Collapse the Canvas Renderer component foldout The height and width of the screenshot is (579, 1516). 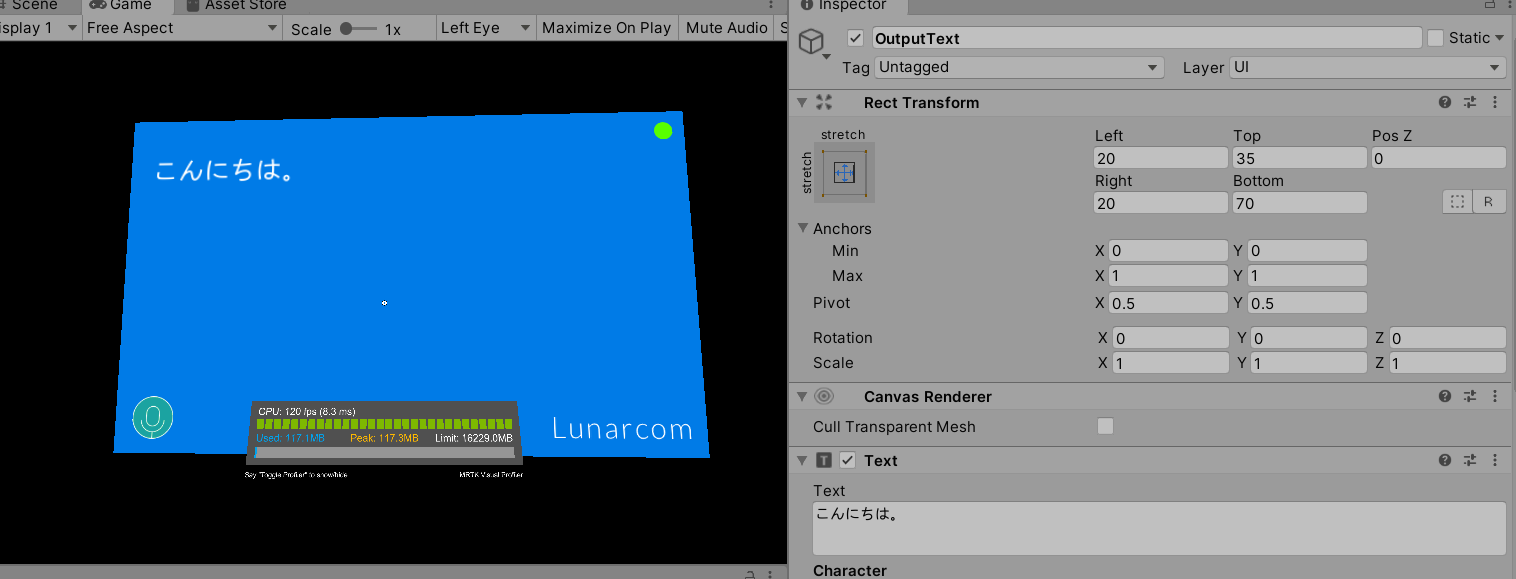pyautogui.click(x=803, y=396)
